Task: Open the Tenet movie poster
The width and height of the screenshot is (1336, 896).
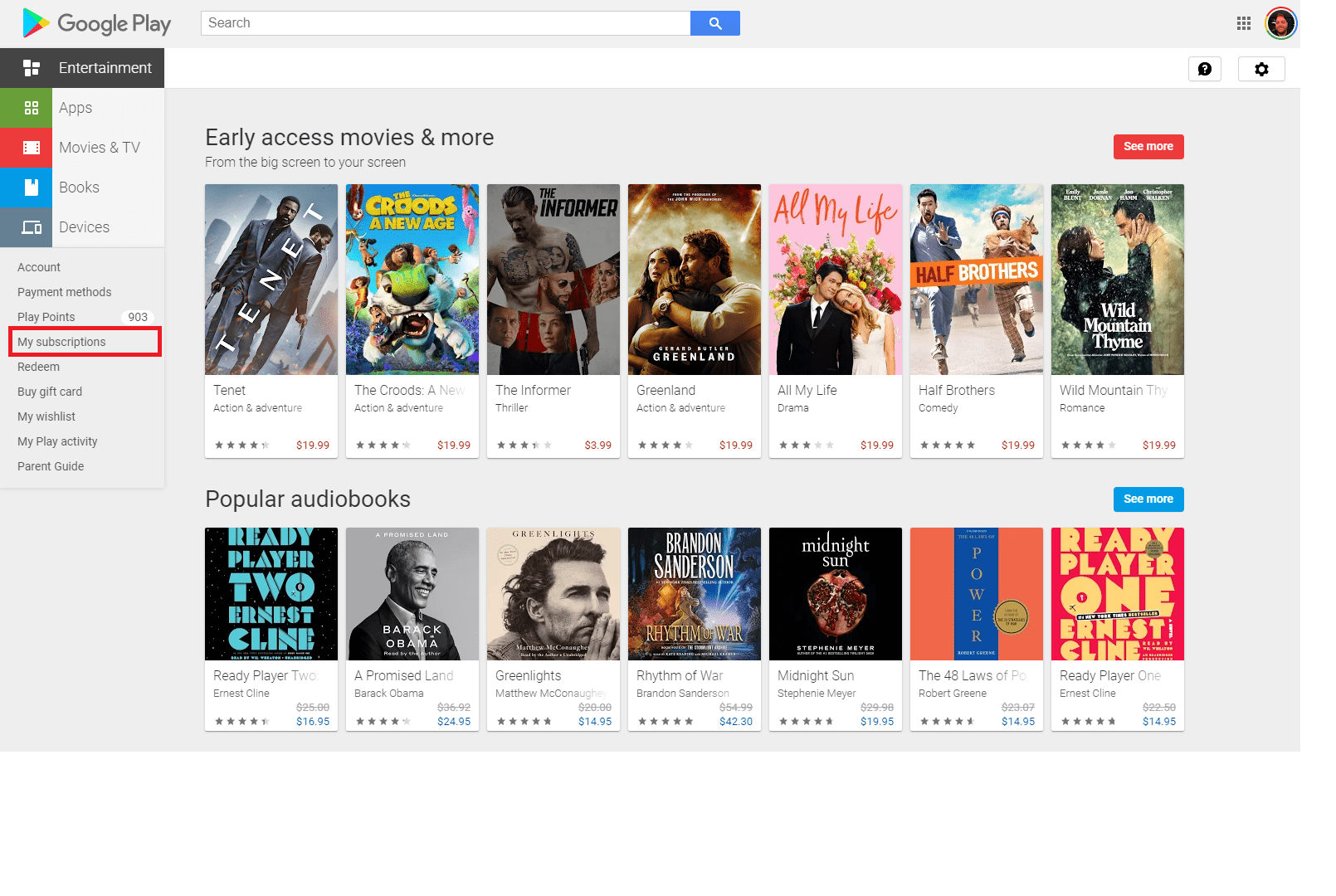Action: (271, 280)
